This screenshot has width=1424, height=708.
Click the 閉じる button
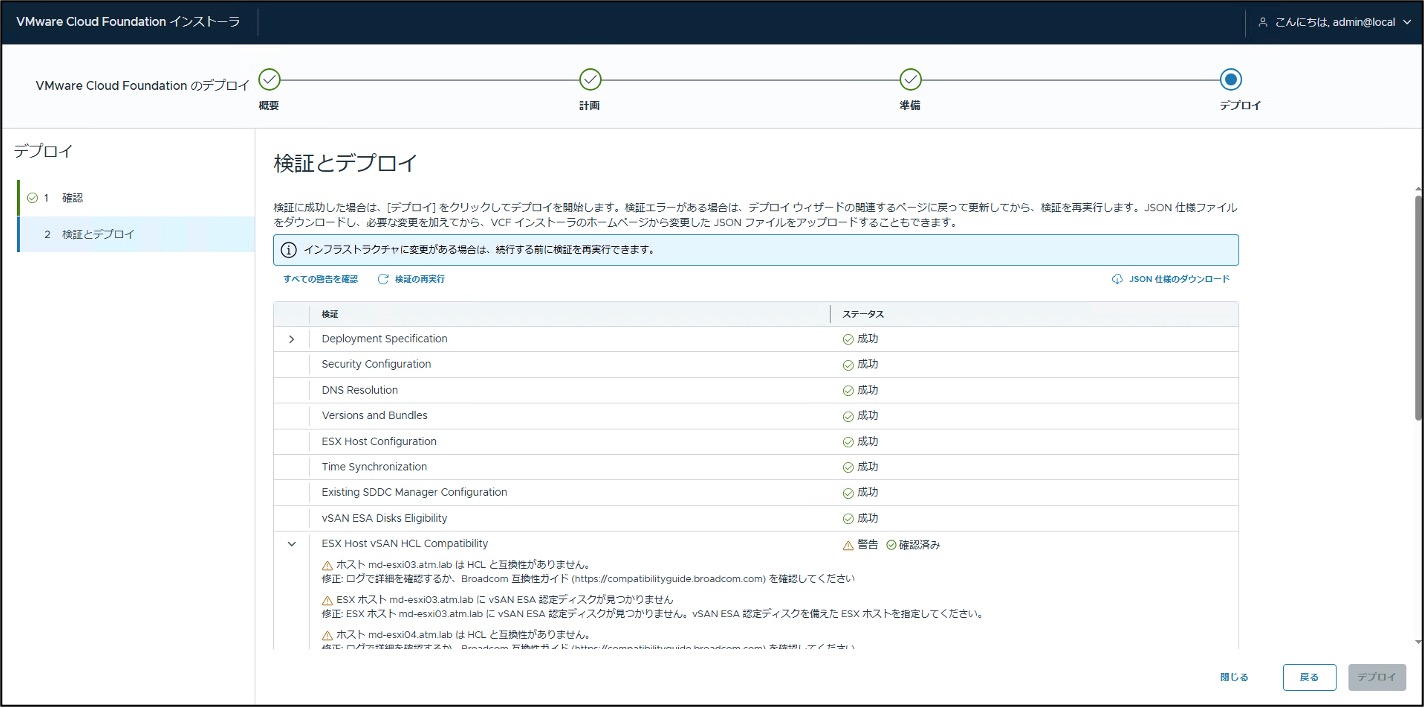(x=1234, y=677)
